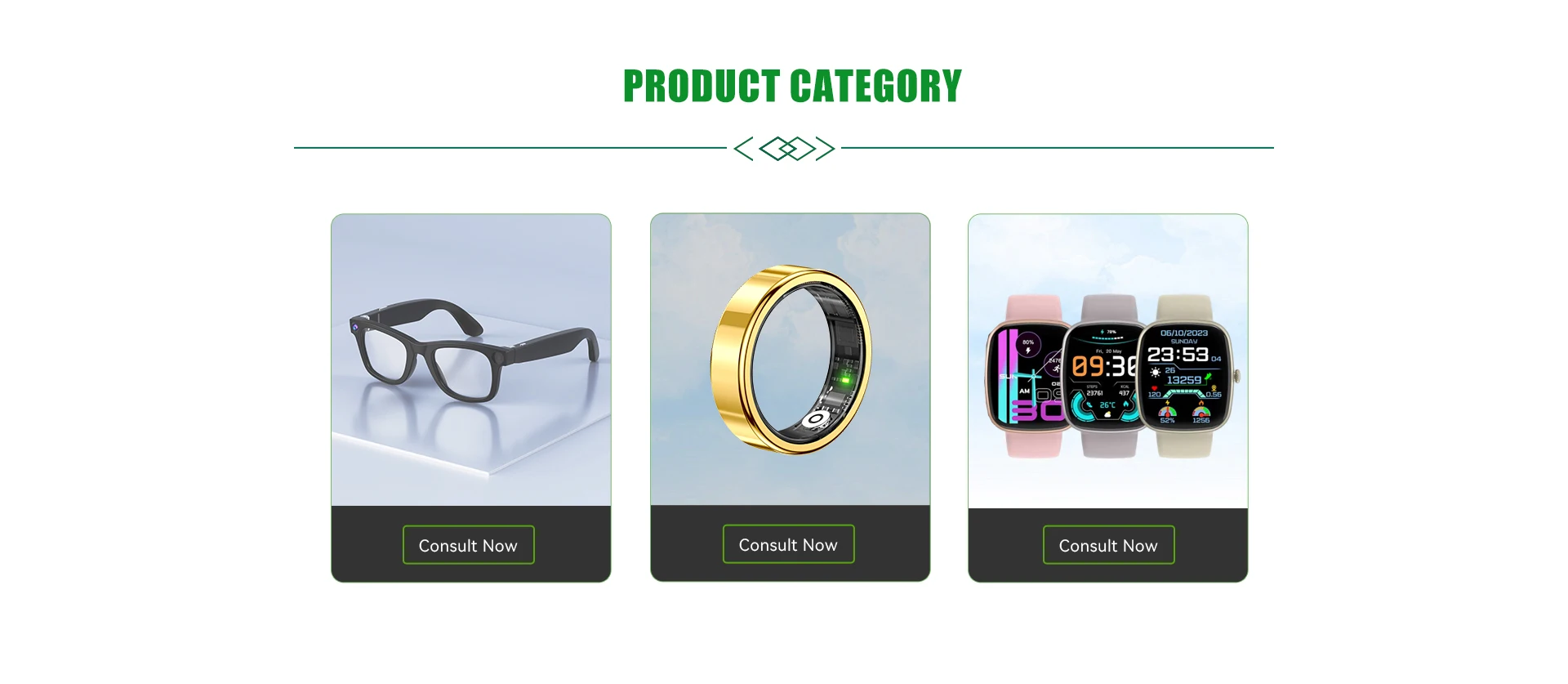1568x684 pixels.
Task: Click Consult Now under the smartwatches
Action: pos(1108,545)
